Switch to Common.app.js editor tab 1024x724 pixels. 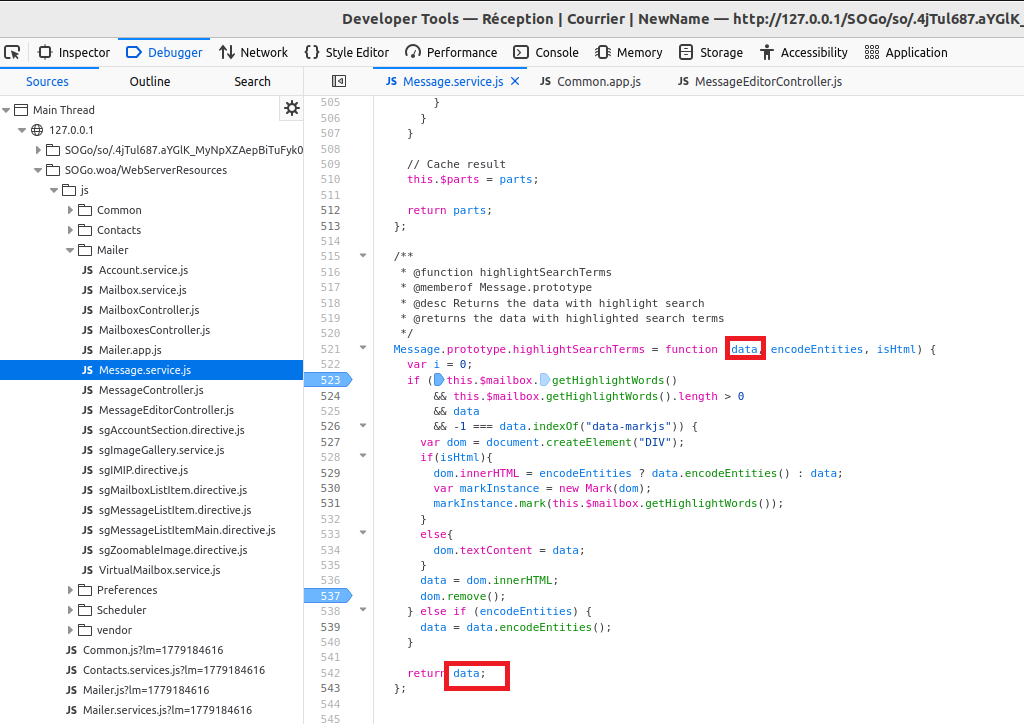(590, 82)
